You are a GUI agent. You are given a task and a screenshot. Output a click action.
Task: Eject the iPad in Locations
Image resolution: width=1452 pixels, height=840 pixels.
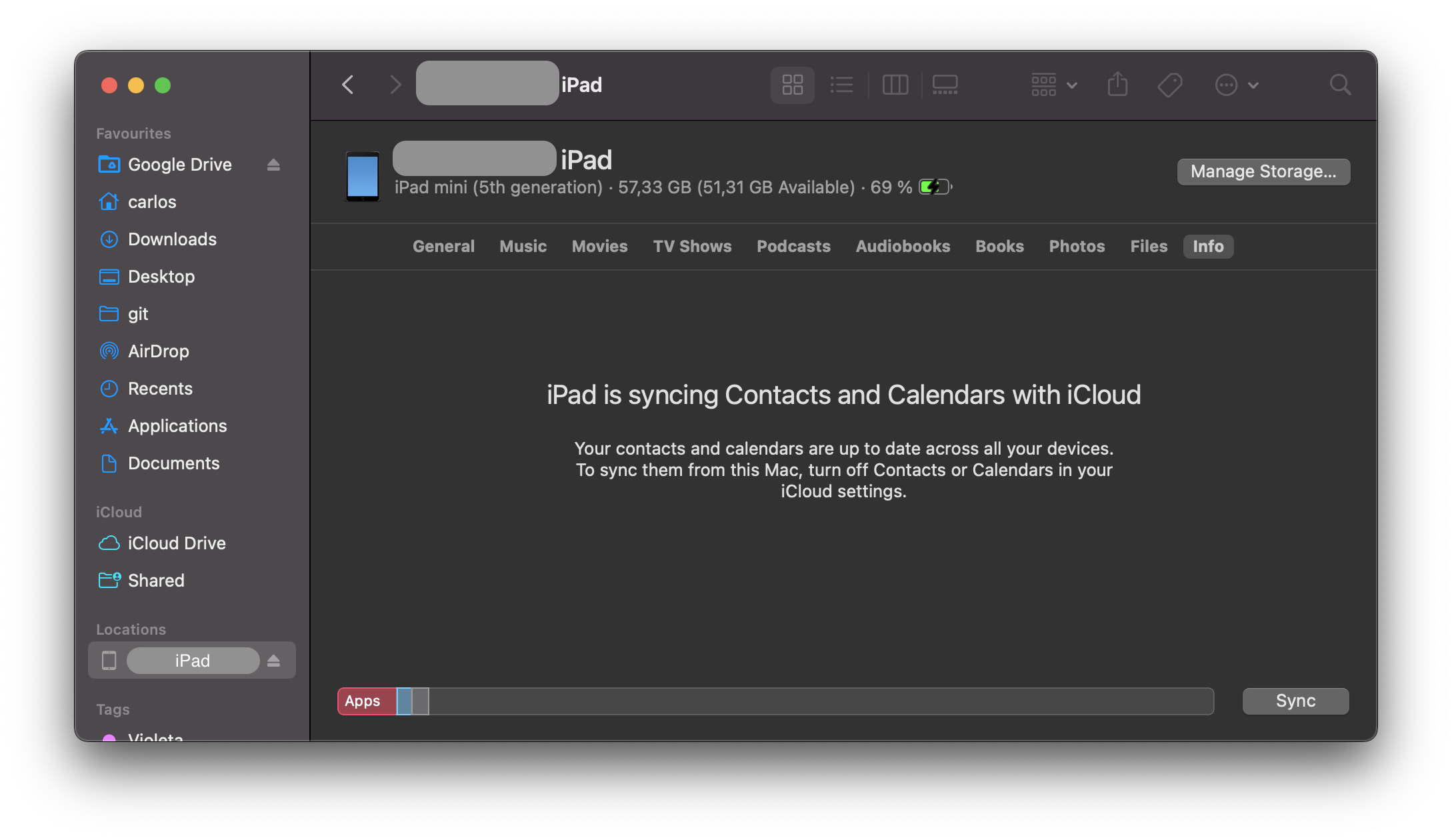point(273,661)
